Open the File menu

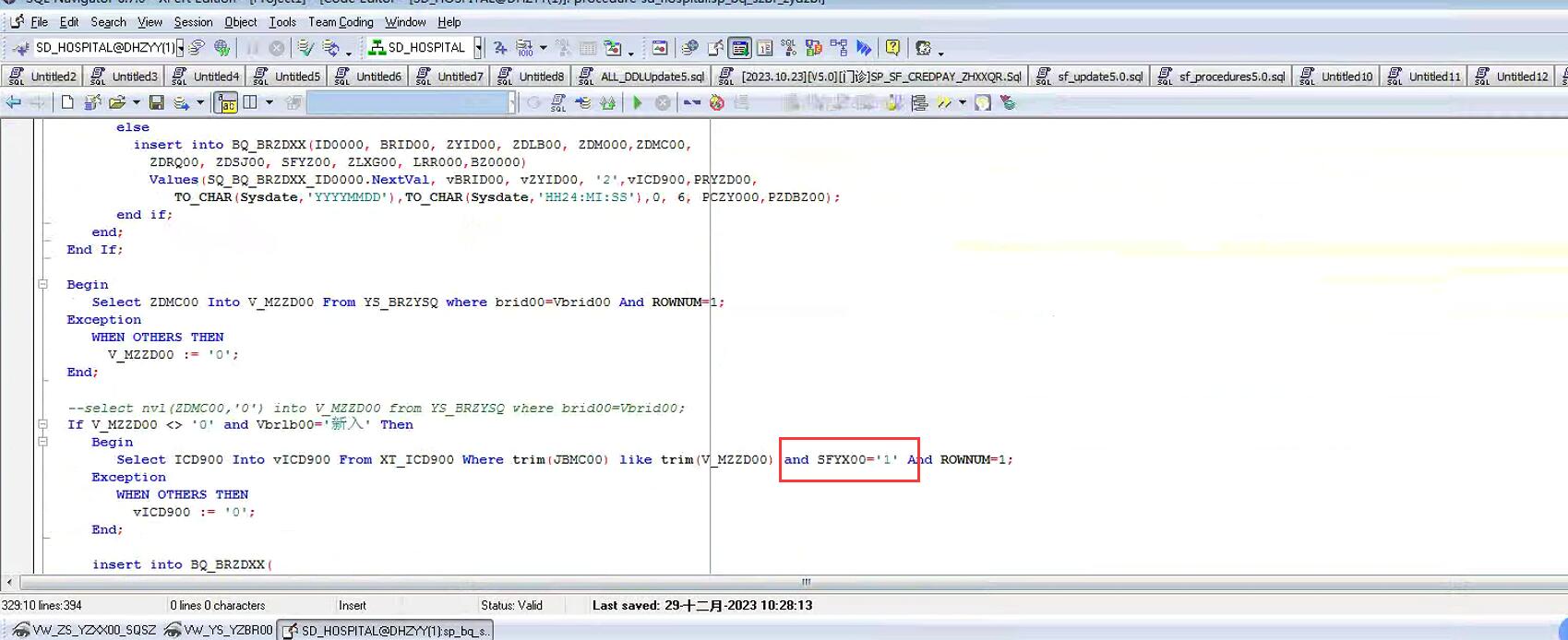pyautogui.click(x=39, y=22)
